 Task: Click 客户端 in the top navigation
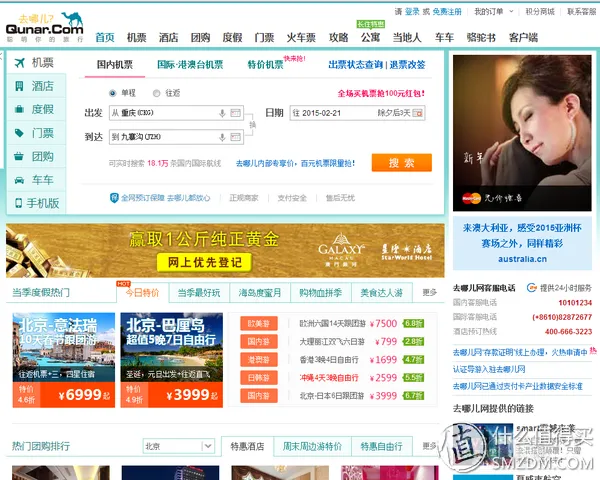click(523, 38)
